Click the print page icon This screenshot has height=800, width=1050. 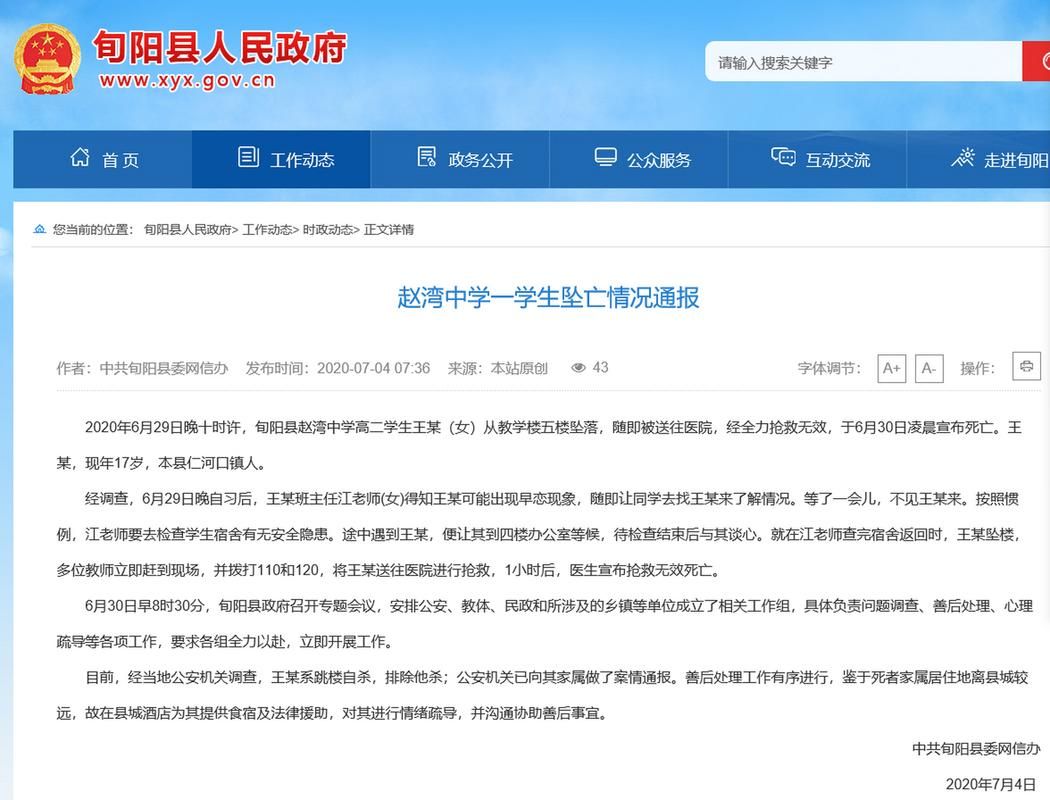tap(1026, 366)
